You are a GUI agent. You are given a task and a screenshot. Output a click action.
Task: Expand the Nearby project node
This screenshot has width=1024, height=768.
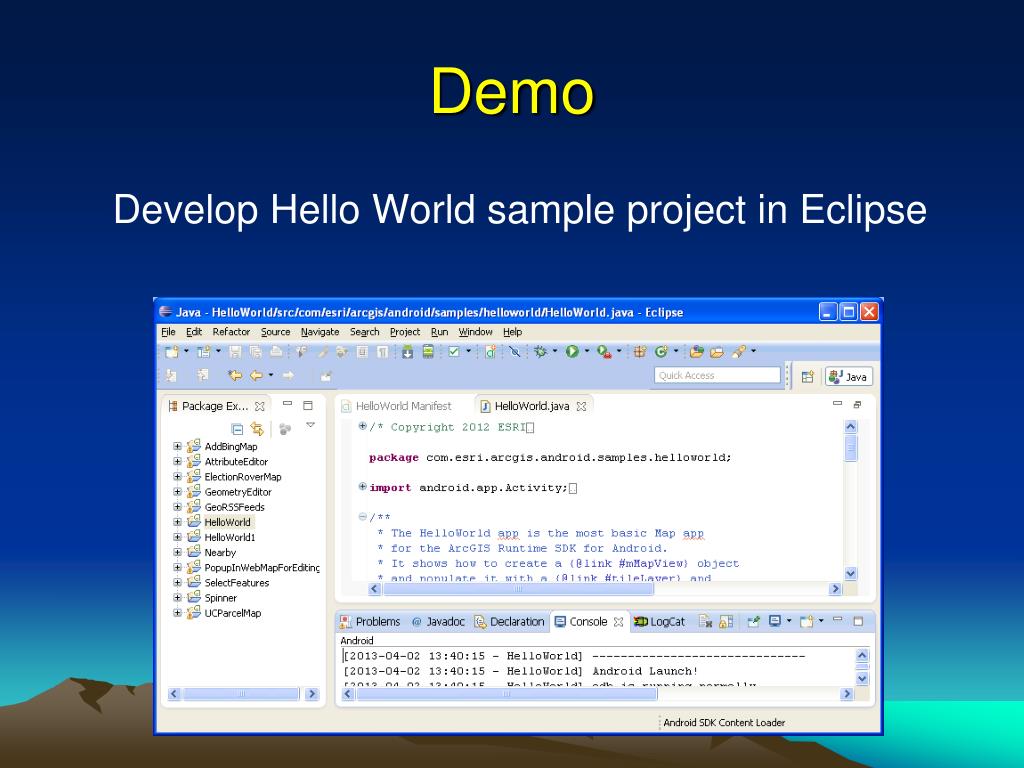[x=177, y=552]
